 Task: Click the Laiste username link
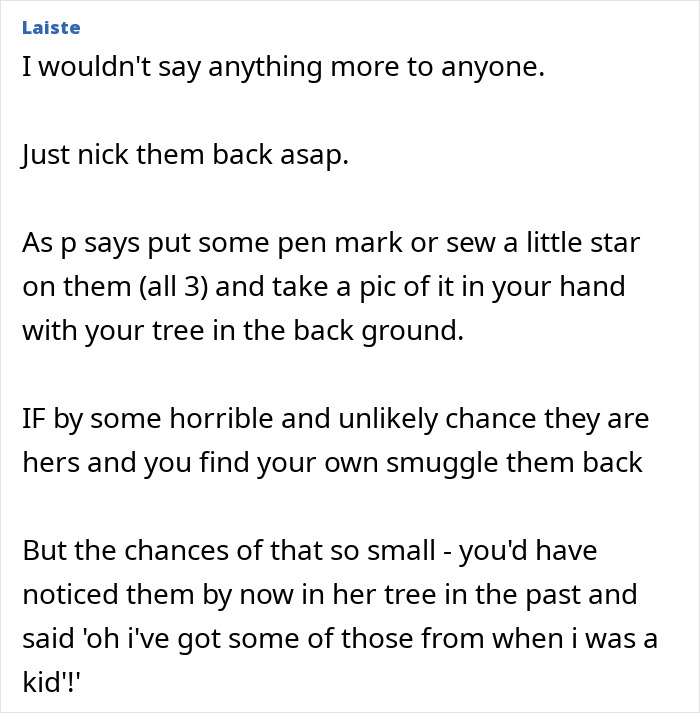(x=50, y=28)
